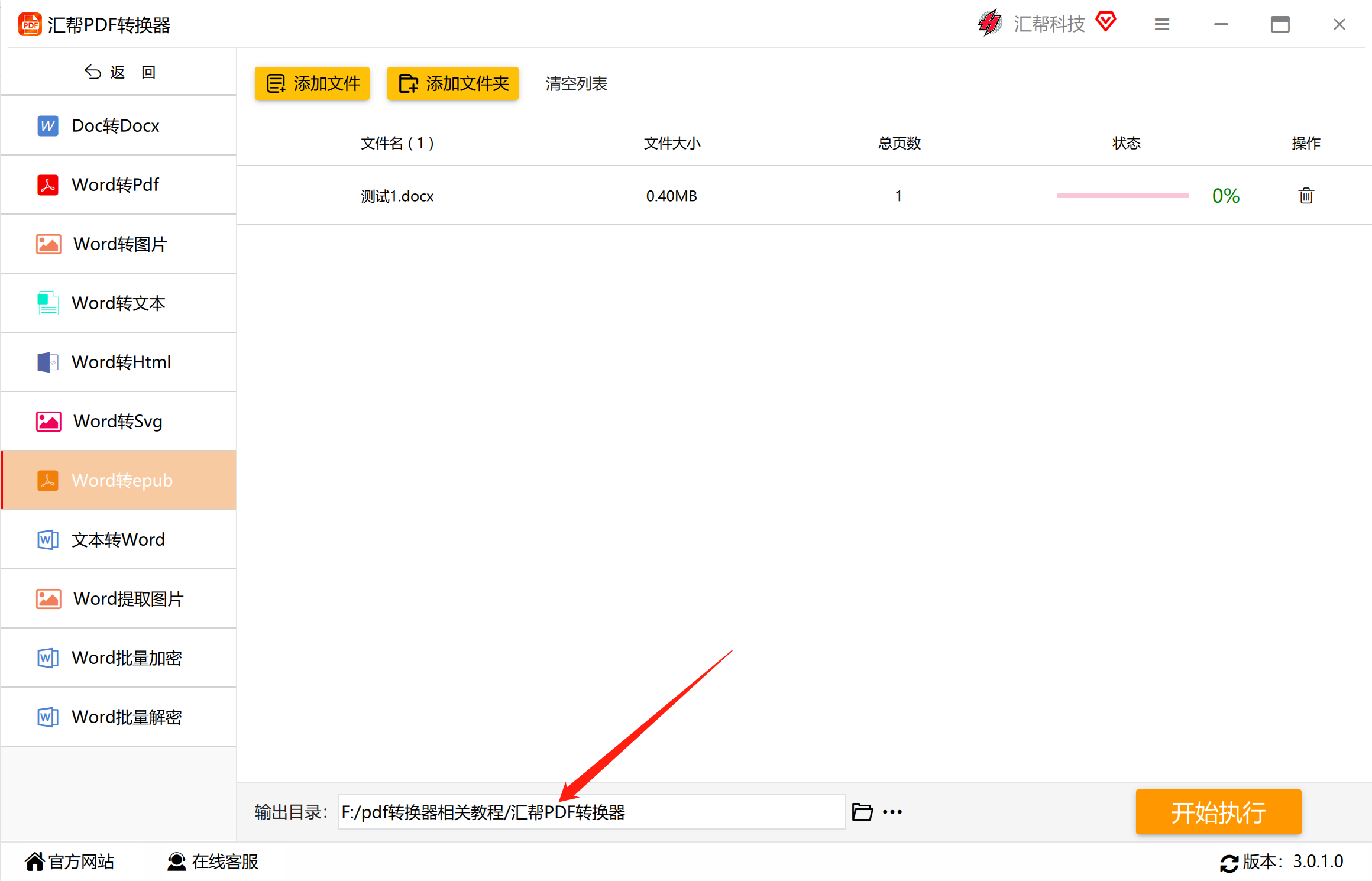Open the 在线客服 link
The width and height of the screenshot is (1372, 881).
pyautogui.click(x=213, y=862)
